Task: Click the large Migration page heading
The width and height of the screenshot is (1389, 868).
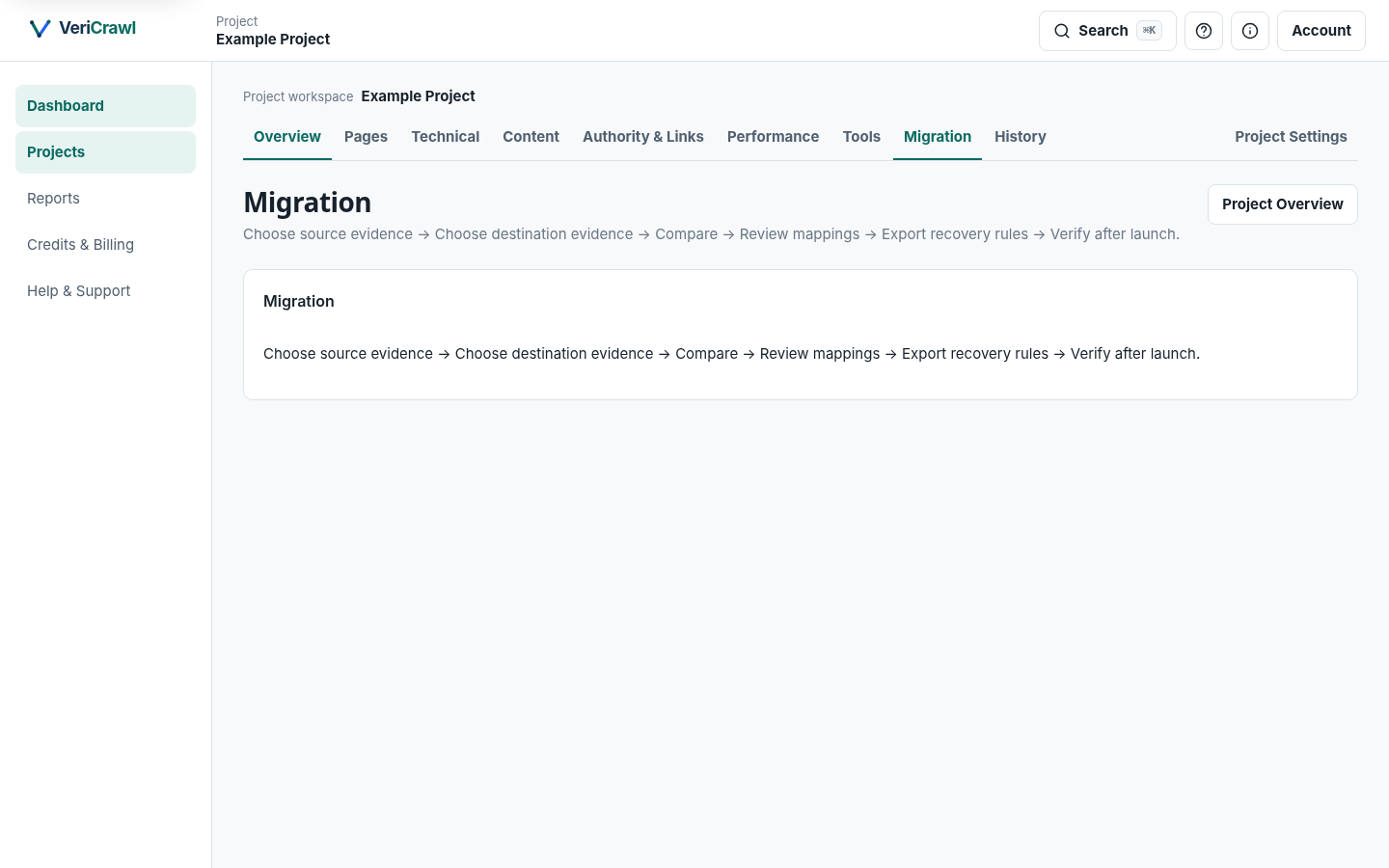Action: point(308,203)
